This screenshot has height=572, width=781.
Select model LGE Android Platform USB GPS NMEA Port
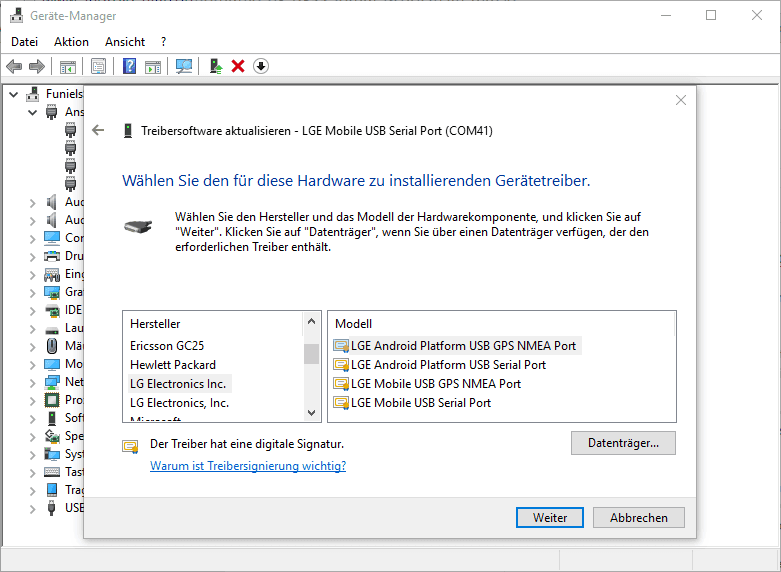pos(457,346)
